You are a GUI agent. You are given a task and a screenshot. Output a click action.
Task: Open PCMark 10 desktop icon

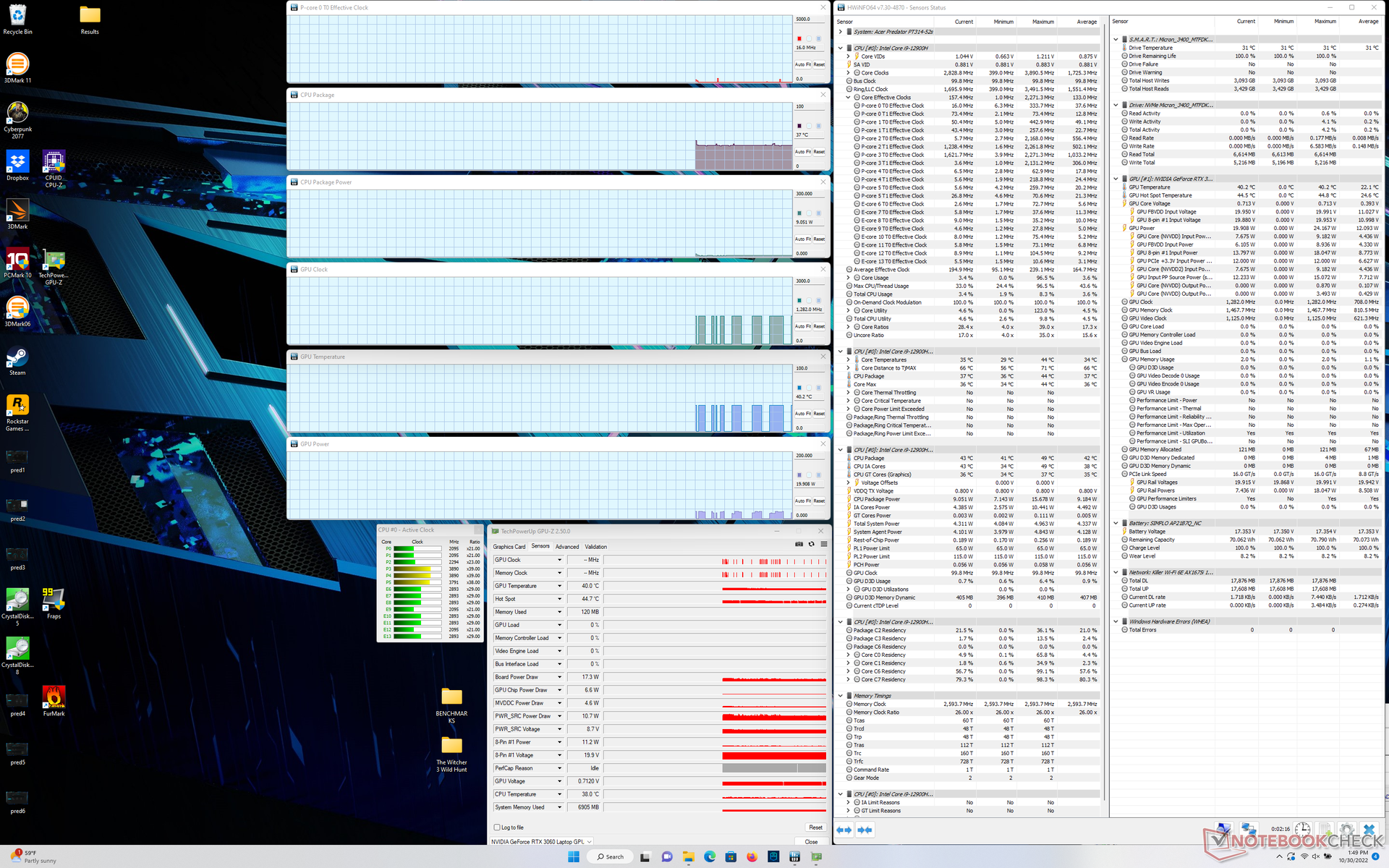[17, 263]
